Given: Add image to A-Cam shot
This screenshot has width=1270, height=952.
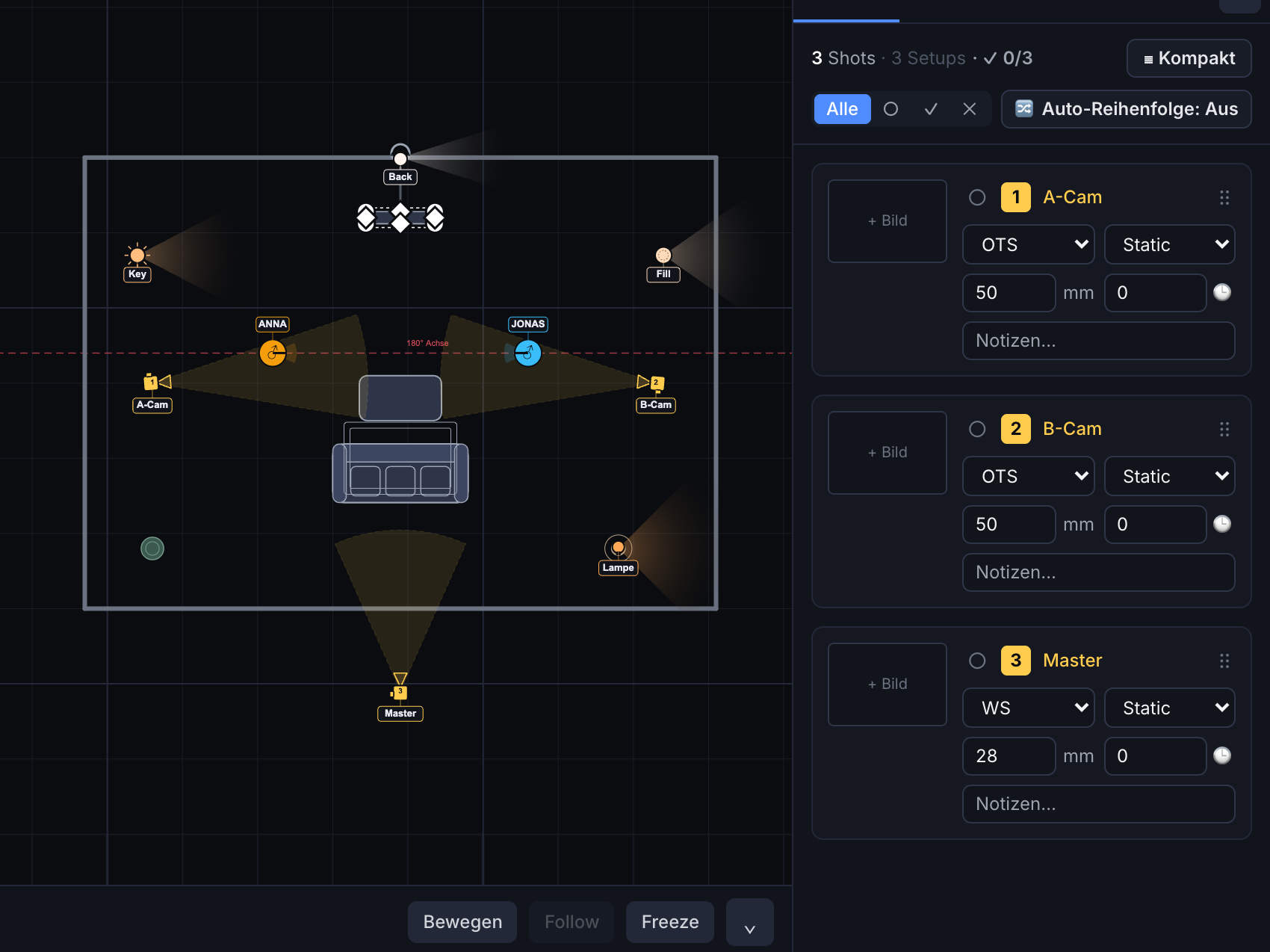Looking at the screenshot, I should (x=888, y=221).
